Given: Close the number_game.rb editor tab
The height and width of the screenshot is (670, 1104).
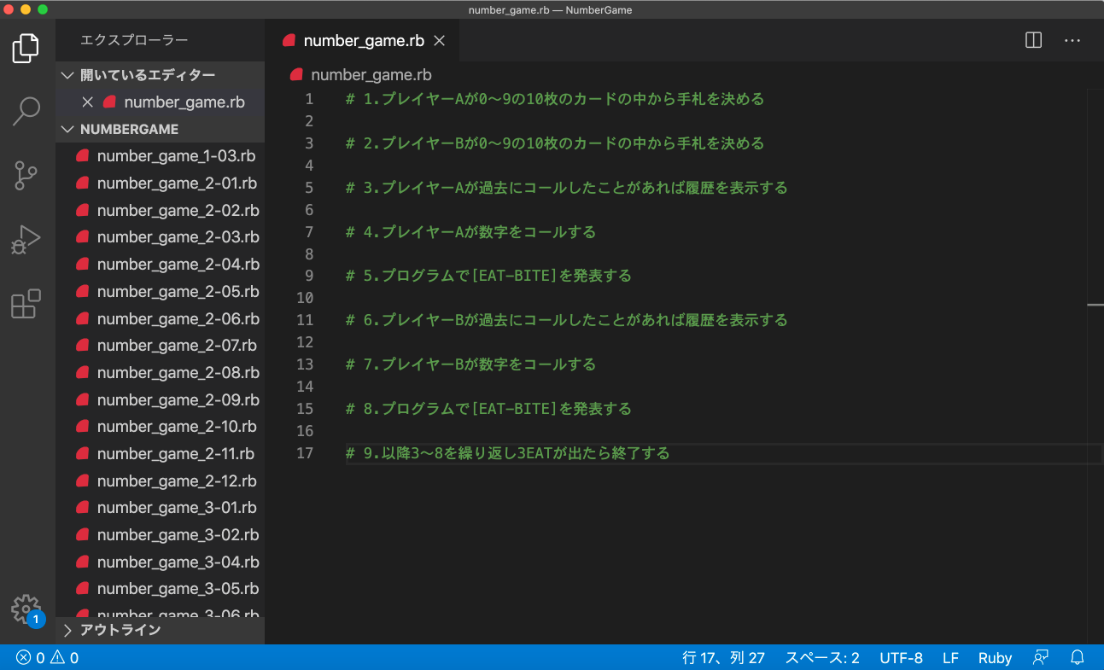Looking at the screenshot, I should coord(439,41).
